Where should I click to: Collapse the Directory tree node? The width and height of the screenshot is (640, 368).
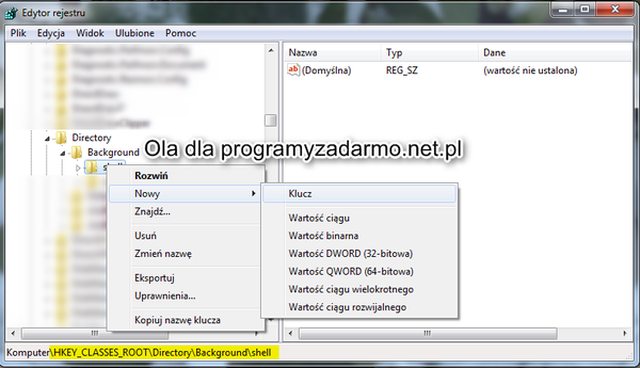[47, 139]
